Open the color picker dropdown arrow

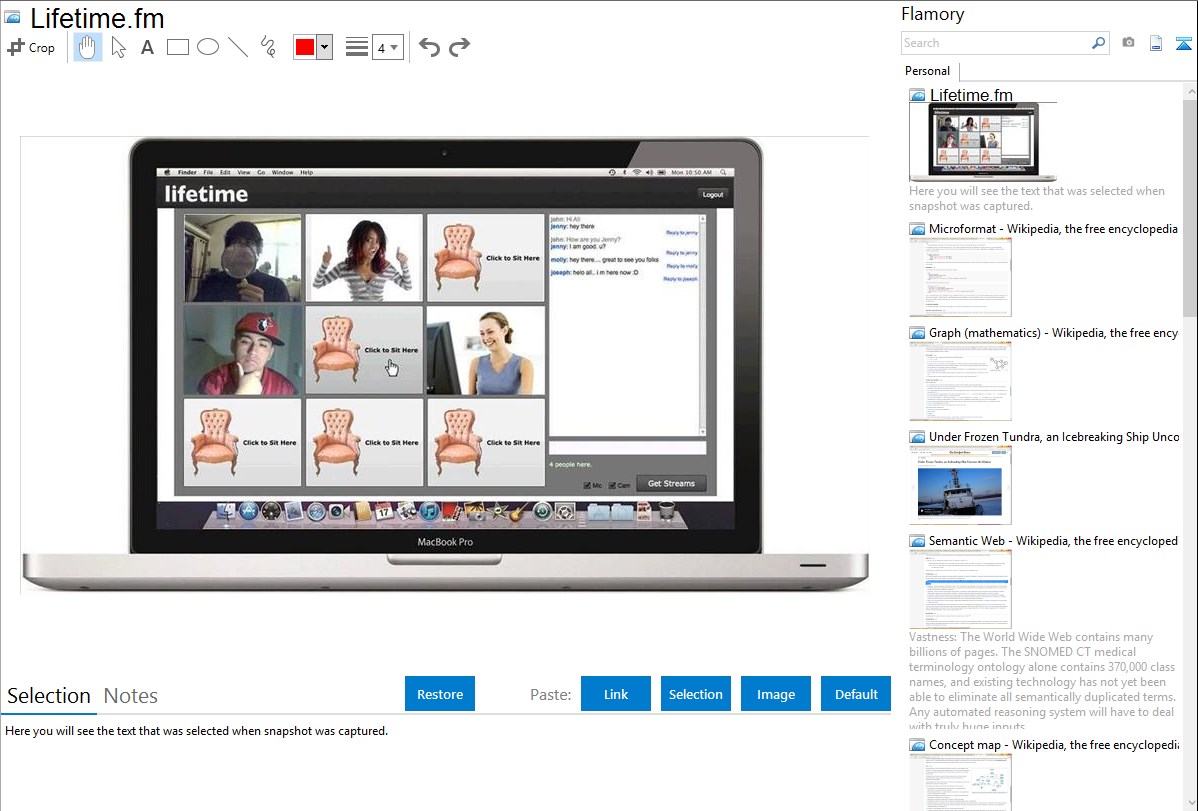pos(324,47)
